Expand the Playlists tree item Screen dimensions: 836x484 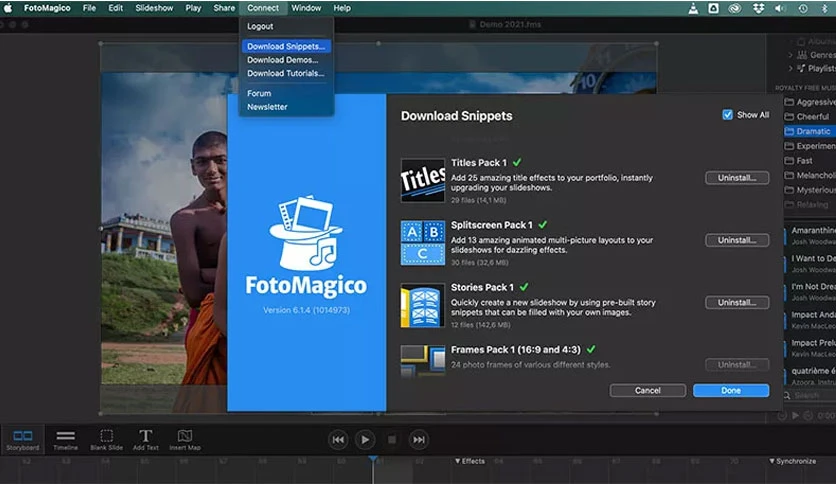click(790, 68)
